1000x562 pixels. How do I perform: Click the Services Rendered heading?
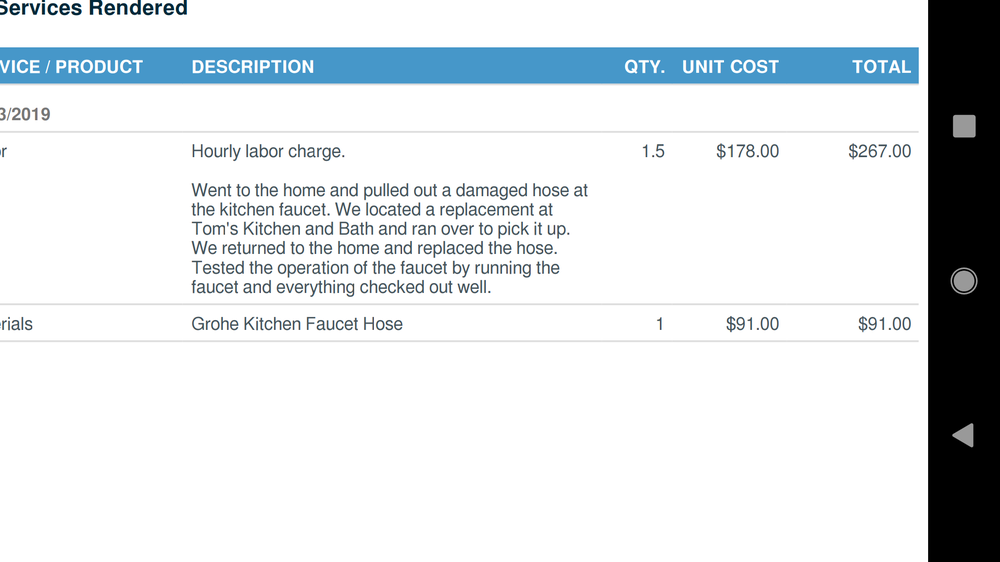coord(94,9)
